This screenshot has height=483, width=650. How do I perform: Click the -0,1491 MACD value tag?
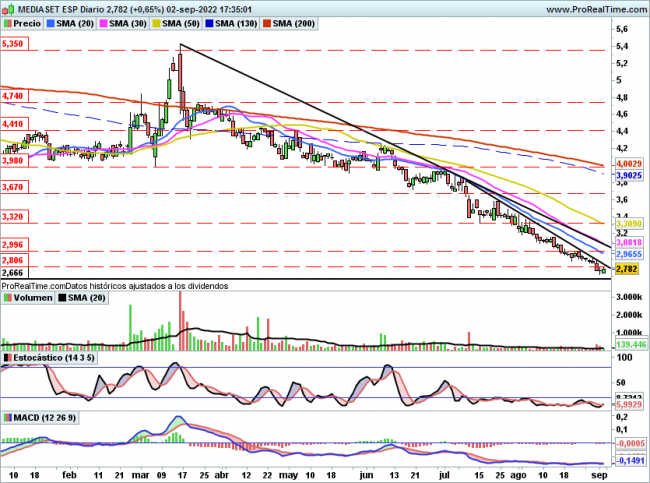coord(630,461)
